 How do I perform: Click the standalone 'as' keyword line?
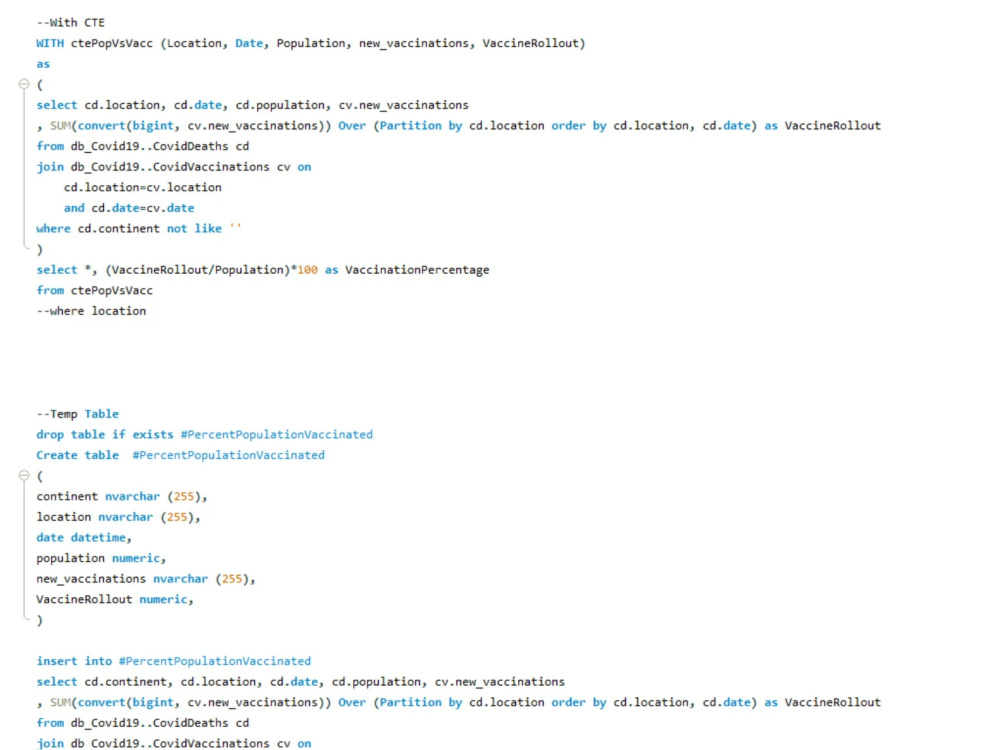click(x=43, y=64)
